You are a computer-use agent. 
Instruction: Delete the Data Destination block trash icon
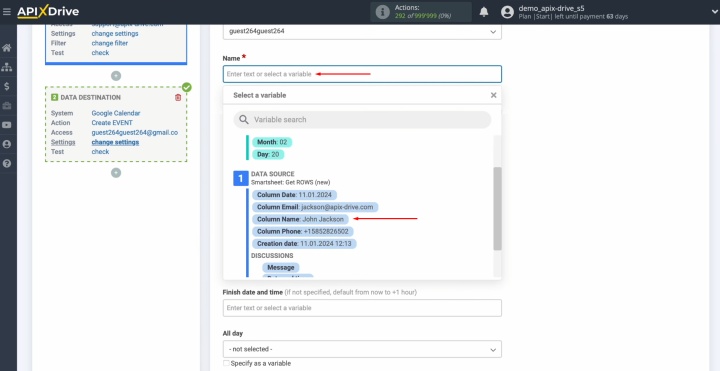[178, 97]
